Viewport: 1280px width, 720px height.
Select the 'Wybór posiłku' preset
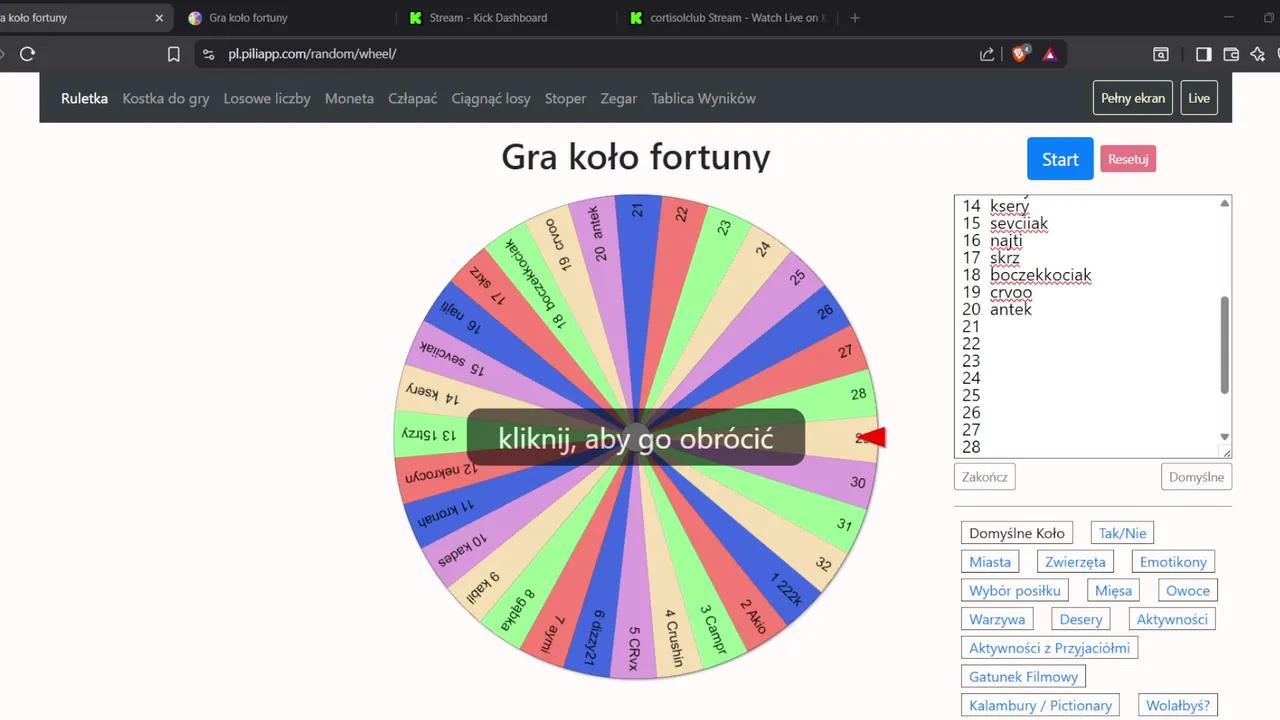[x=1015, y=591]
